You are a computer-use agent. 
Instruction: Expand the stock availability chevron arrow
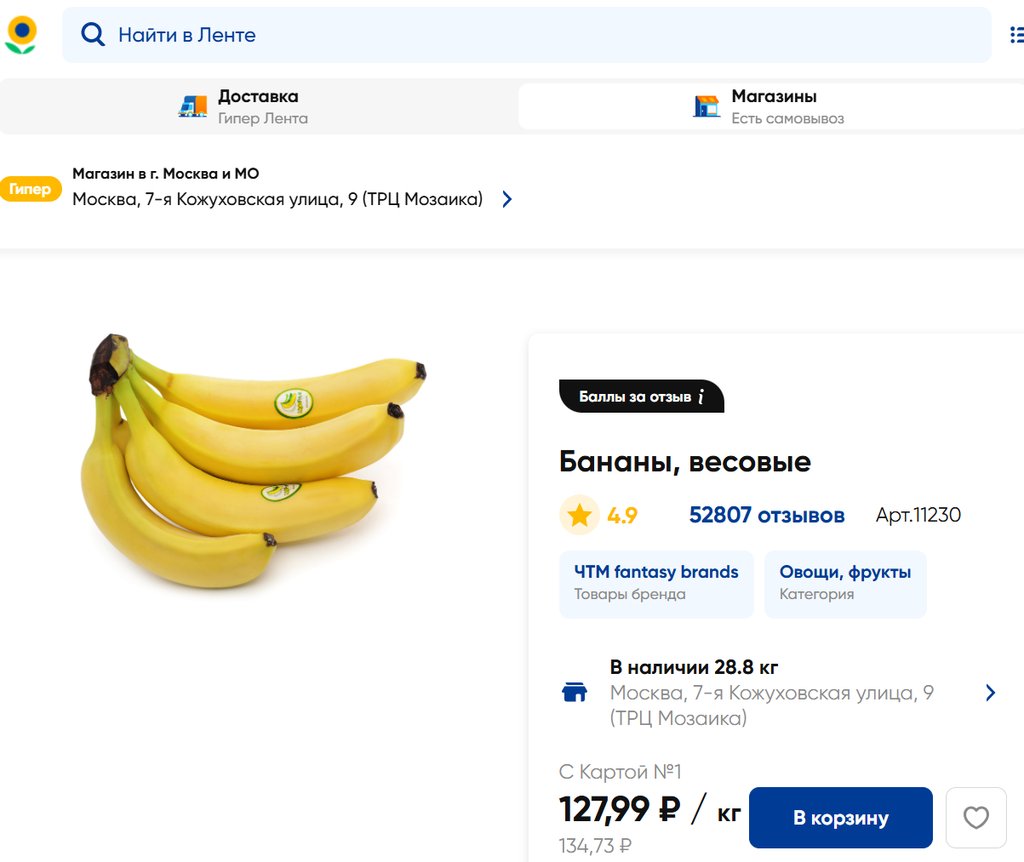[x=990, y=692]
